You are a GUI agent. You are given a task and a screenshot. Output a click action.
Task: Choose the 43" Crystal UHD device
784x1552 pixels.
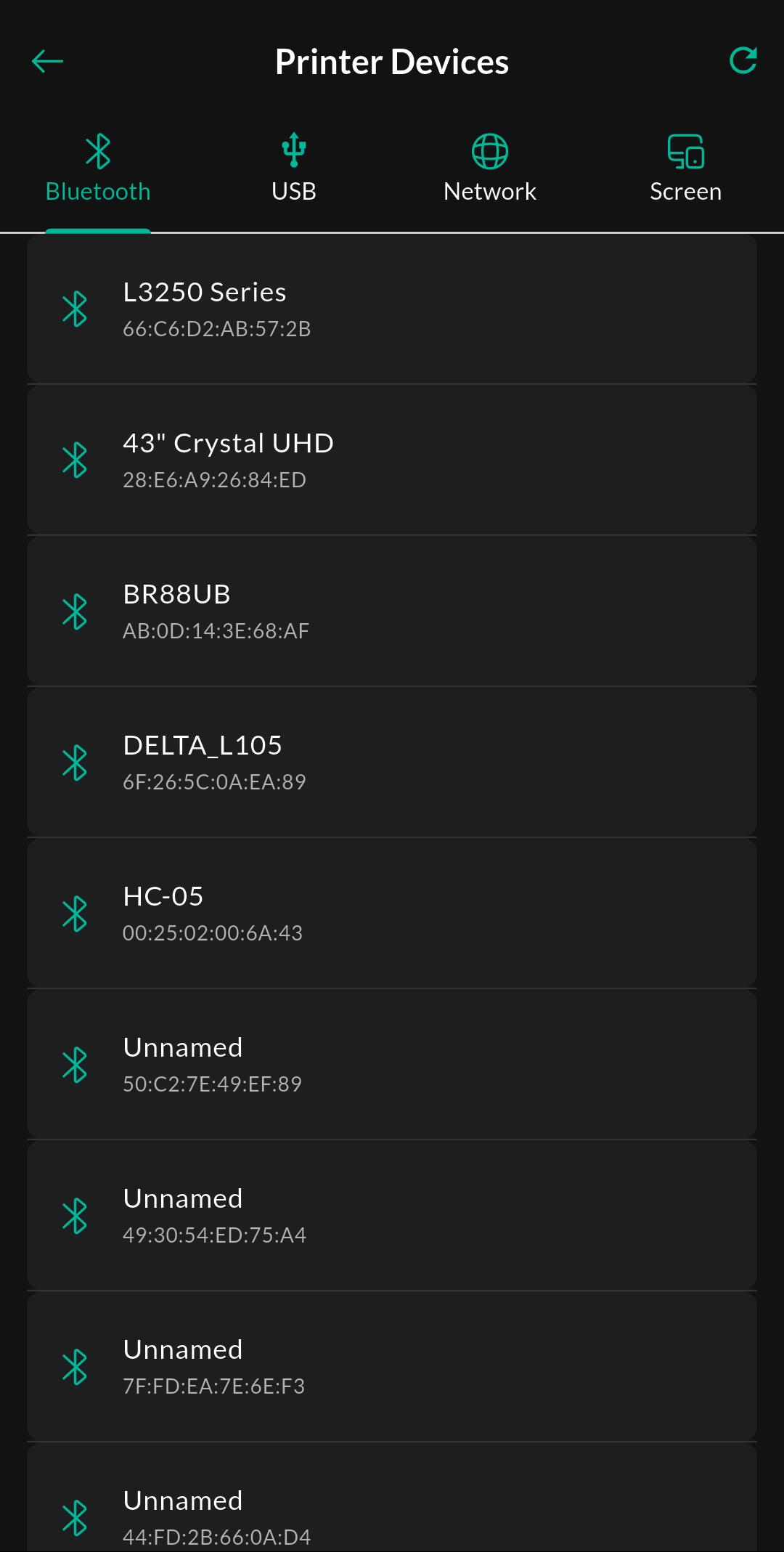tap(392, 460)
